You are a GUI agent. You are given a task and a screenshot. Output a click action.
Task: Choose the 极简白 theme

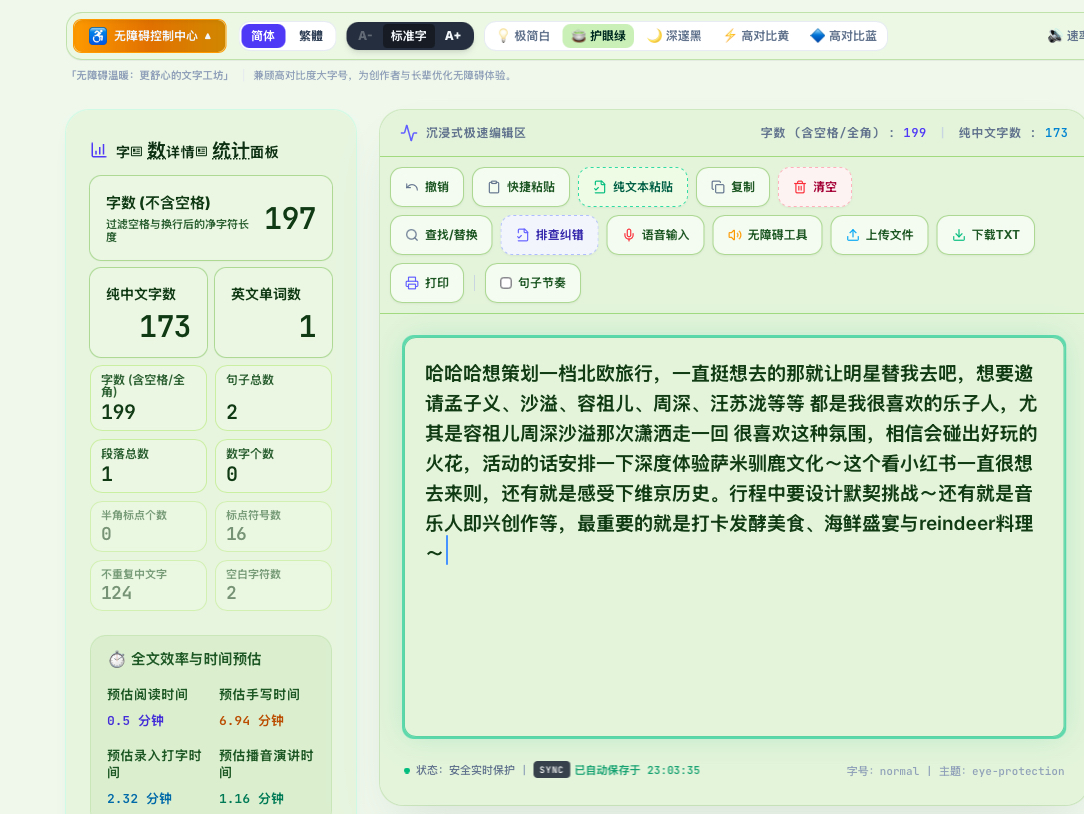[x=524, y=36]
